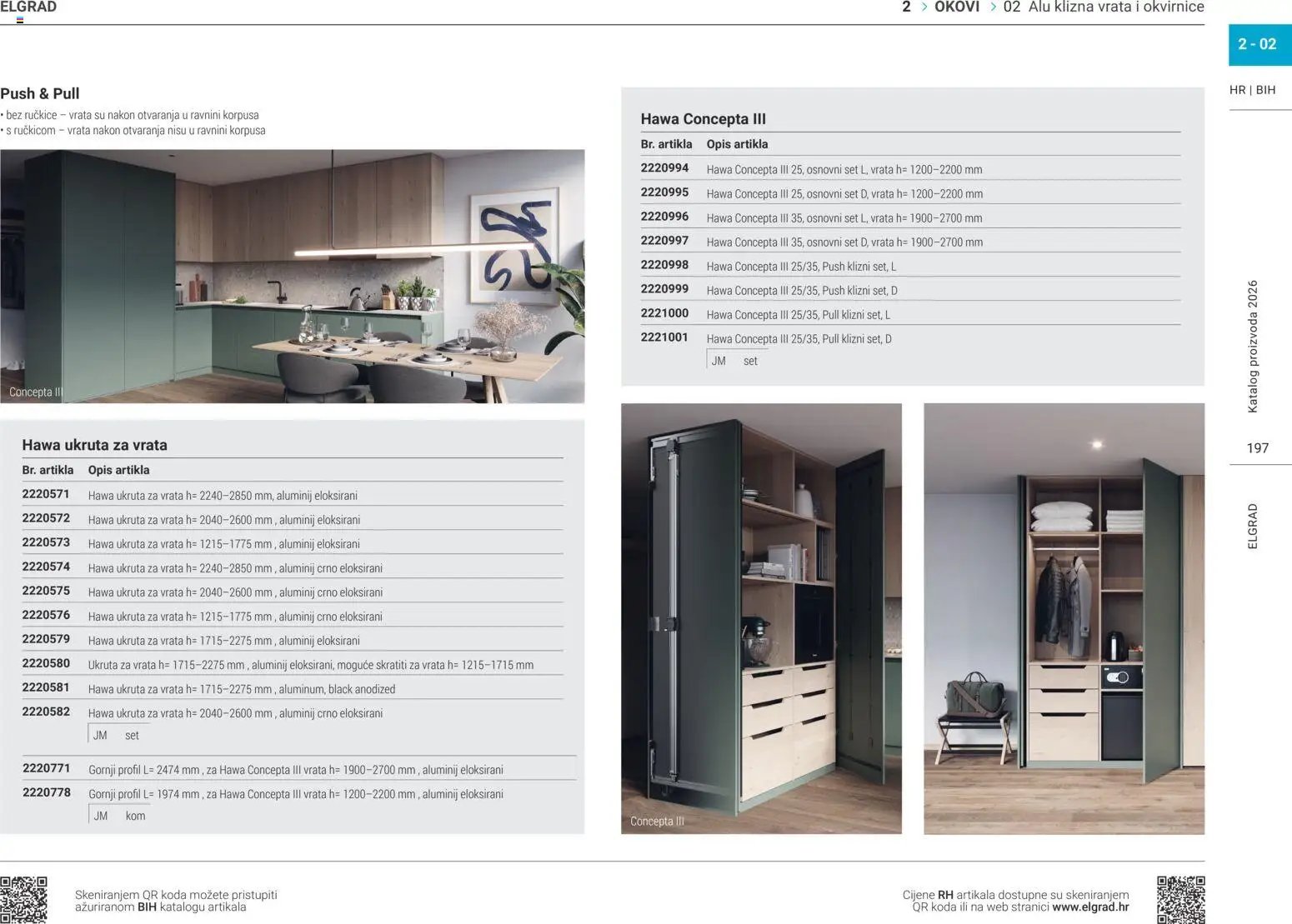
Task: Click article number 2220994
Action: tap(664, 168)
